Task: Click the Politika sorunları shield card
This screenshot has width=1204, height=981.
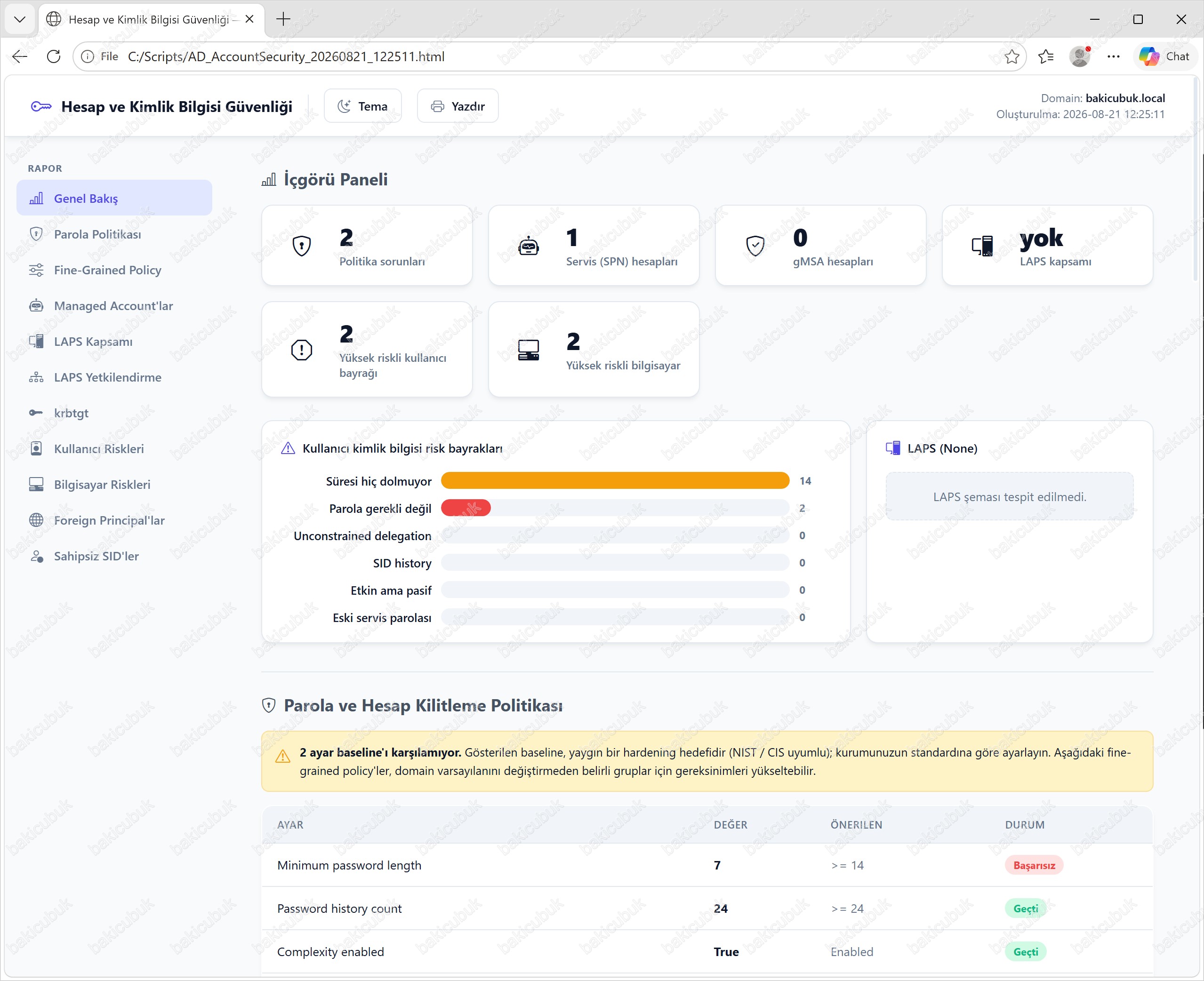Action: coord(367,246)
